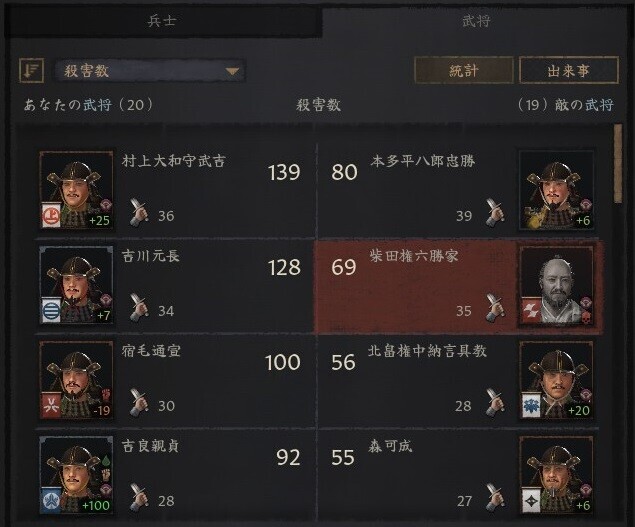The width and height of the screenshot is (635, 527).
Task: Click 森可成's white cross clan crest
Action: point(531,501)
